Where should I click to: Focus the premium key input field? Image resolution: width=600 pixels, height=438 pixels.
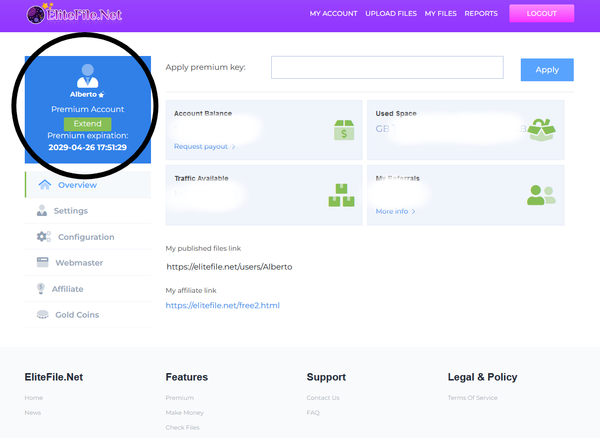387,68
